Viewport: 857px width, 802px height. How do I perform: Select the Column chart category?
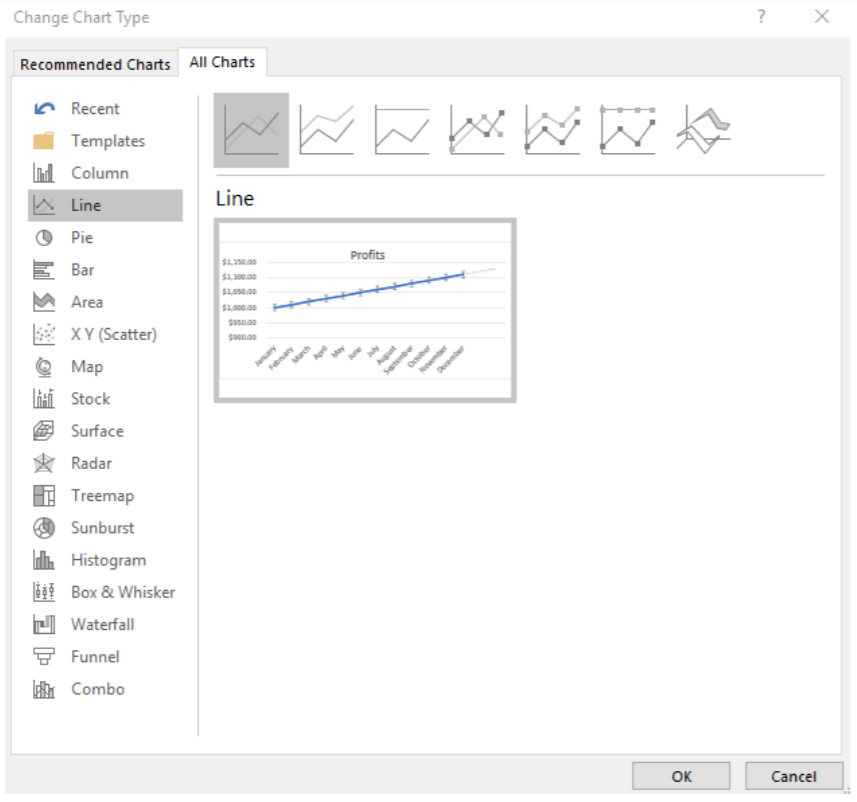tap(99, 173)
